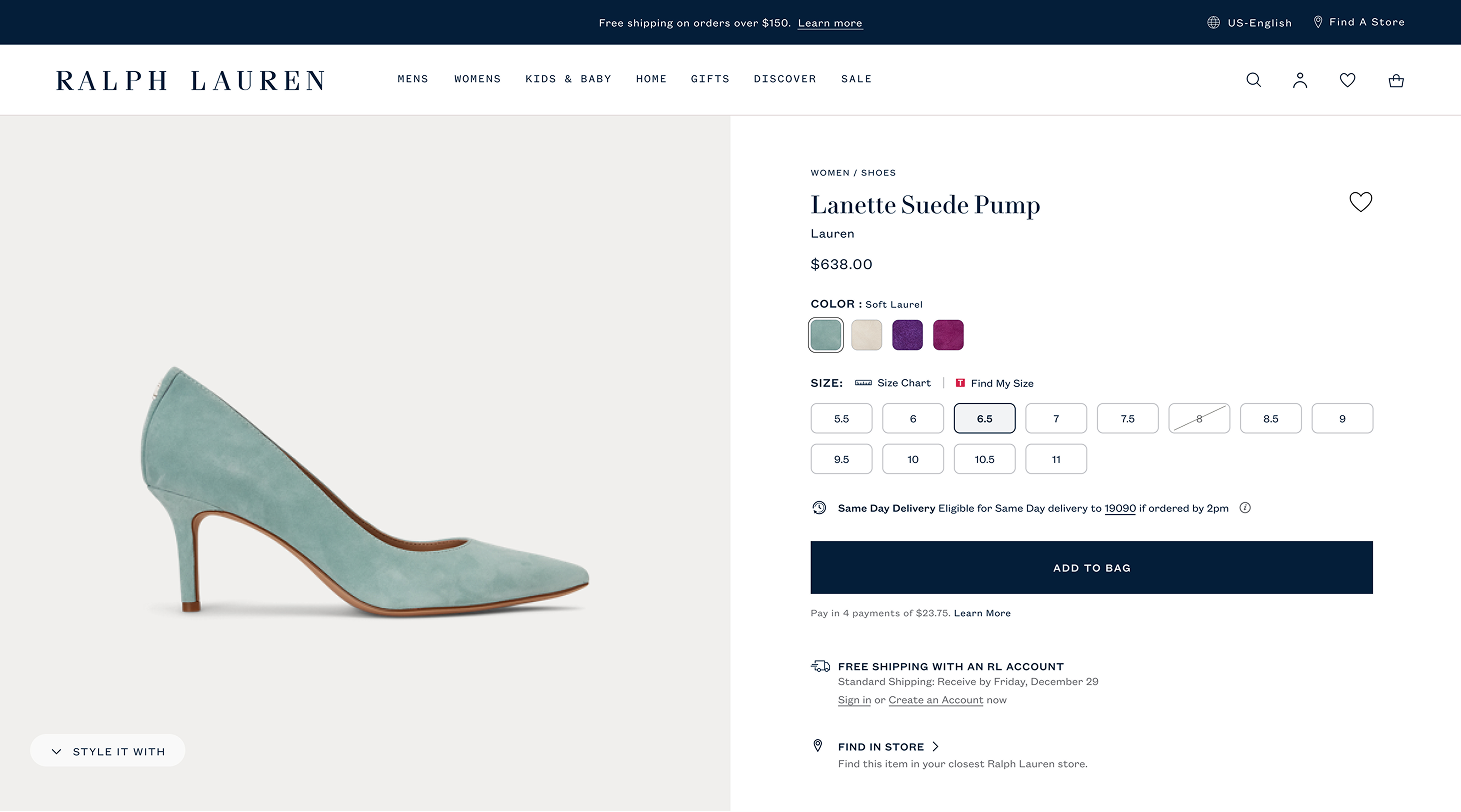Image resolution: width=1461 pixels, height=812 pixels.
Task: Click the Ralph Lauren logo
Action: (x=190, y=80)
